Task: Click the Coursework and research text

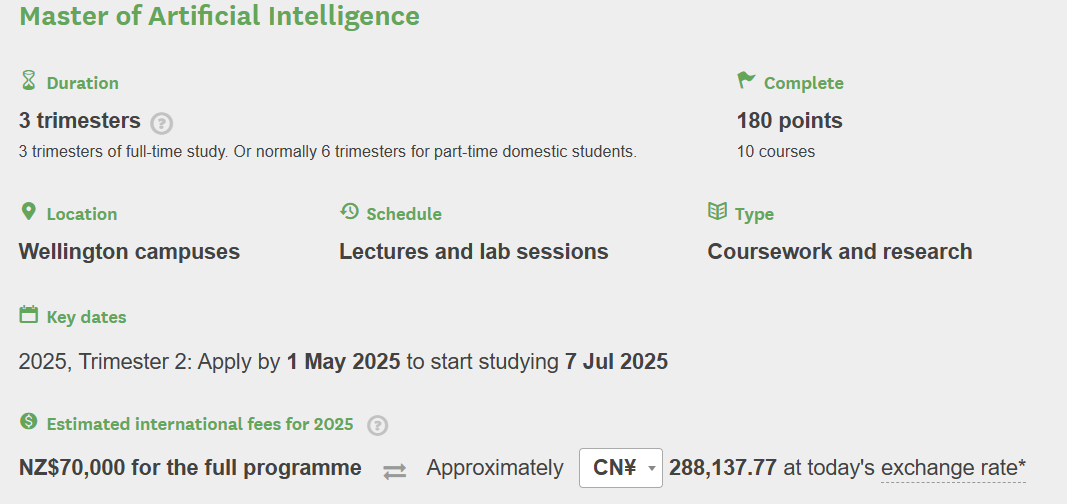Action: (x=840, y=252)
